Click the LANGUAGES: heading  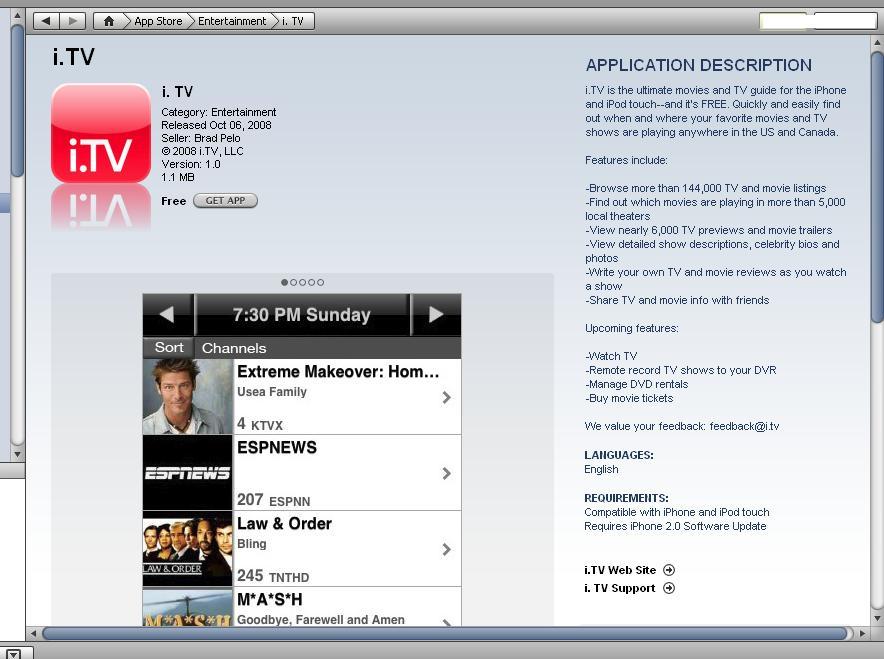point(619,455)
